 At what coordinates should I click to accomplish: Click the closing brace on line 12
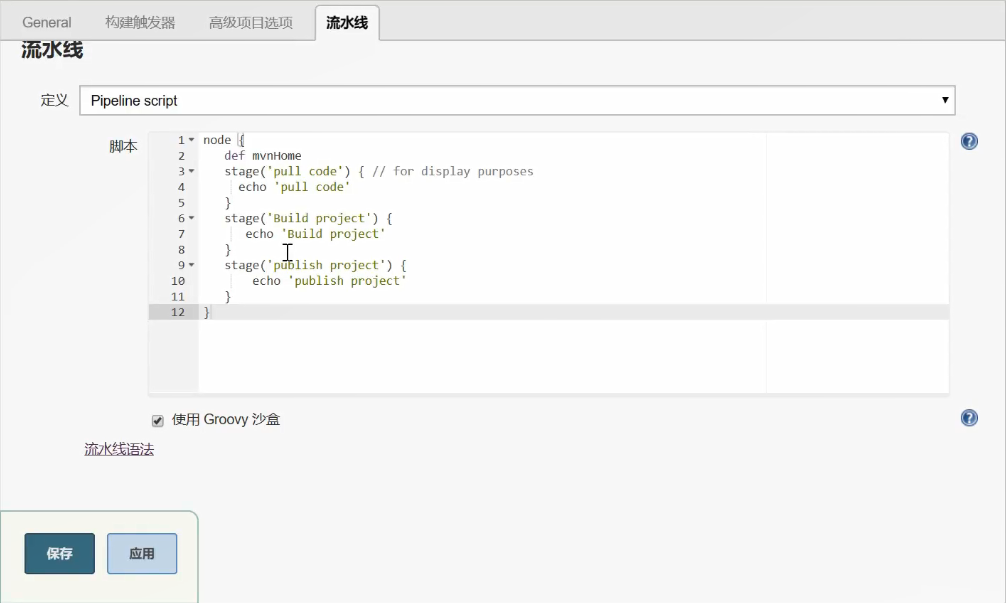207,312
